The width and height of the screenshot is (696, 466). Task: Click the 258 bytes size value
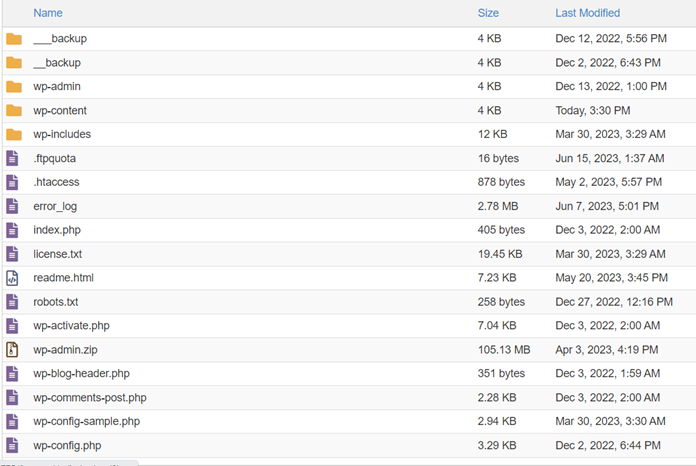[x=501, y=302]
